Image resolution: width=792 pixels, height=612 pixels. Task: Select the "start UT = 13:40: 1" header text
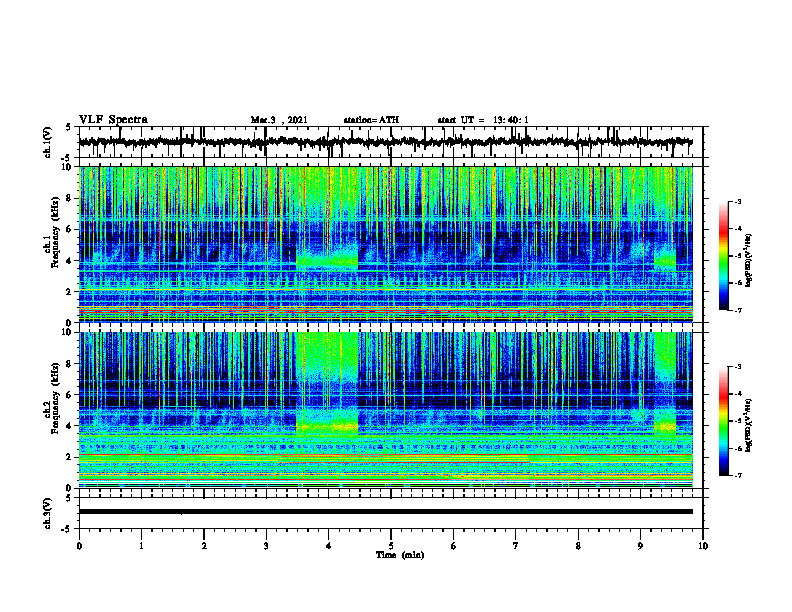483,120
